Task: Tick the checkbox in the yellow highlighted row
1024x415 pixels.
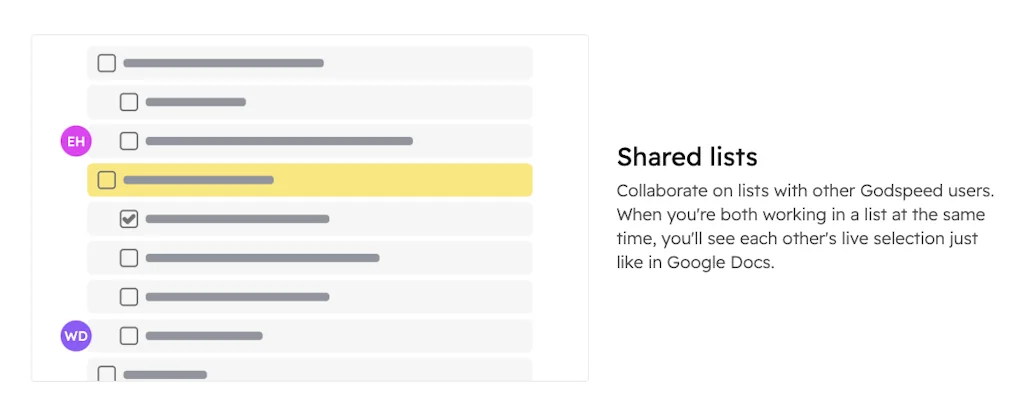Action: coord(107,180)
